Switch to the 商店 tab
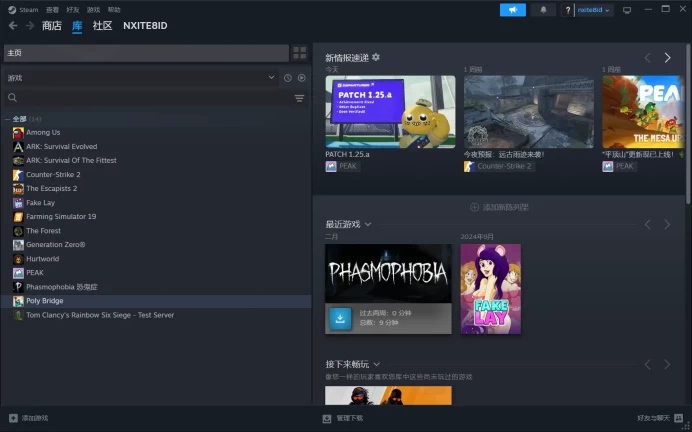Viewport: 692px width, 432px height. point(52,26)
